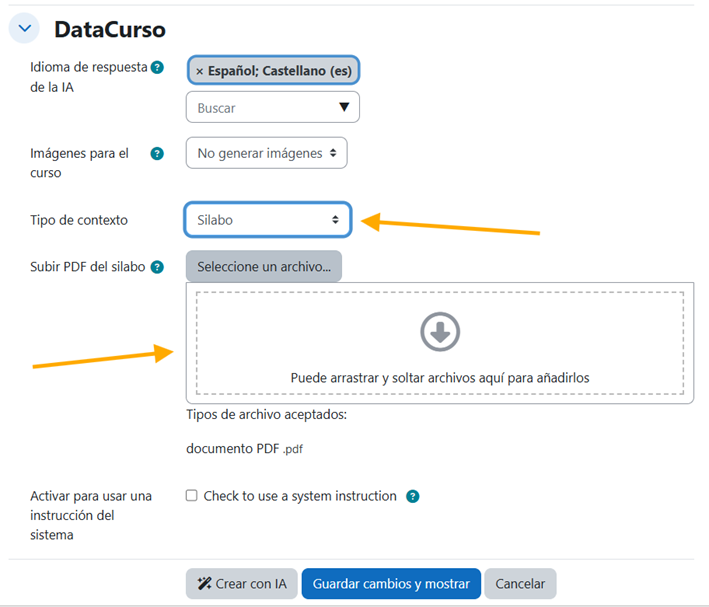Click the Crear con IA button
This screenshot has width=709, height=607.
(241, 584)
